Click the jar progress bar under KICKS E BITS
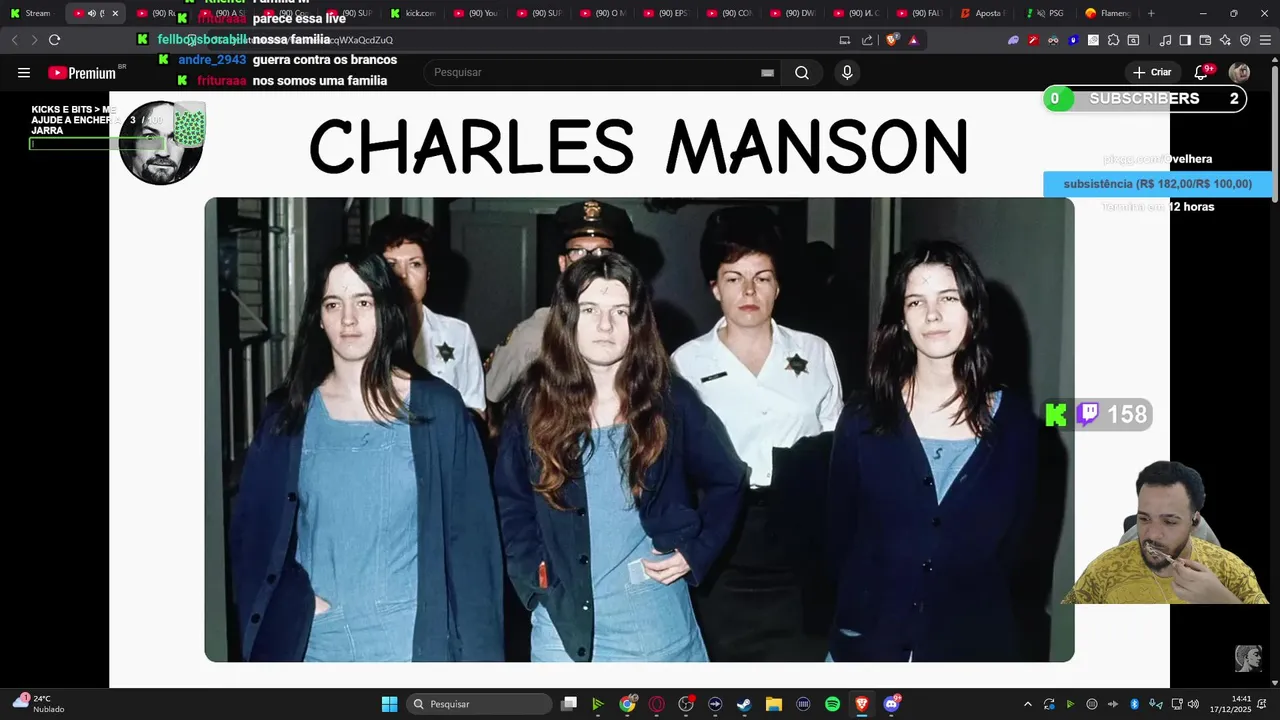This screenshot has width=1280, height=720. pos(97,144)
